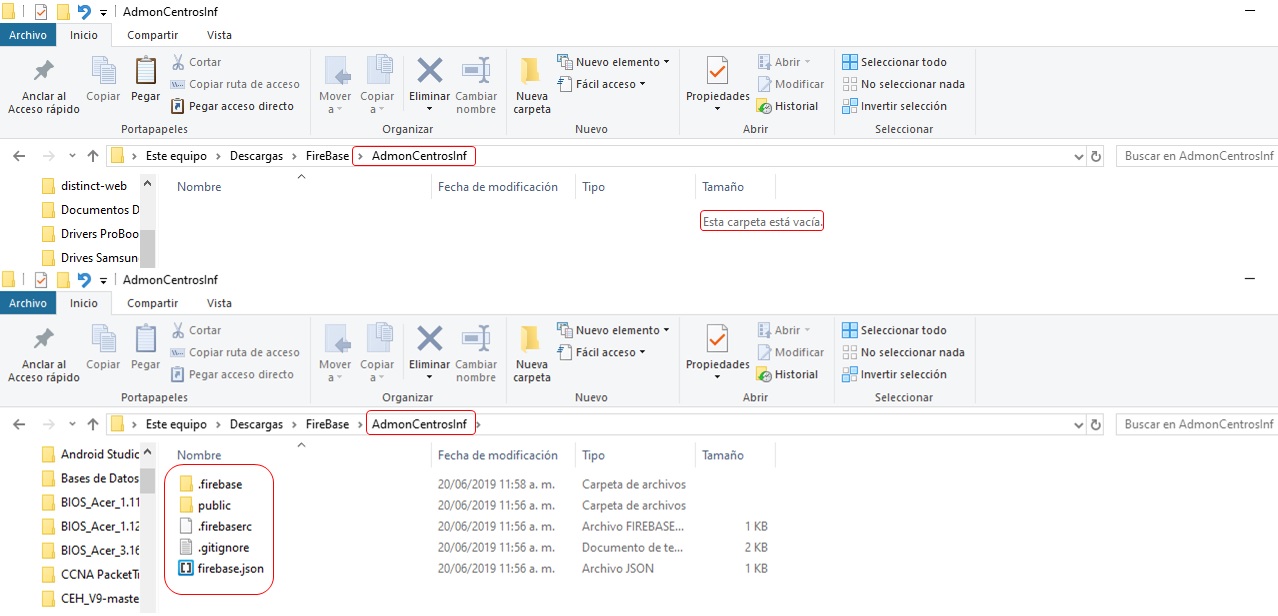This screenshot has height=616, width=1278.
Task: Open Compartir tab in the lower window
Action: pos(152,303)
